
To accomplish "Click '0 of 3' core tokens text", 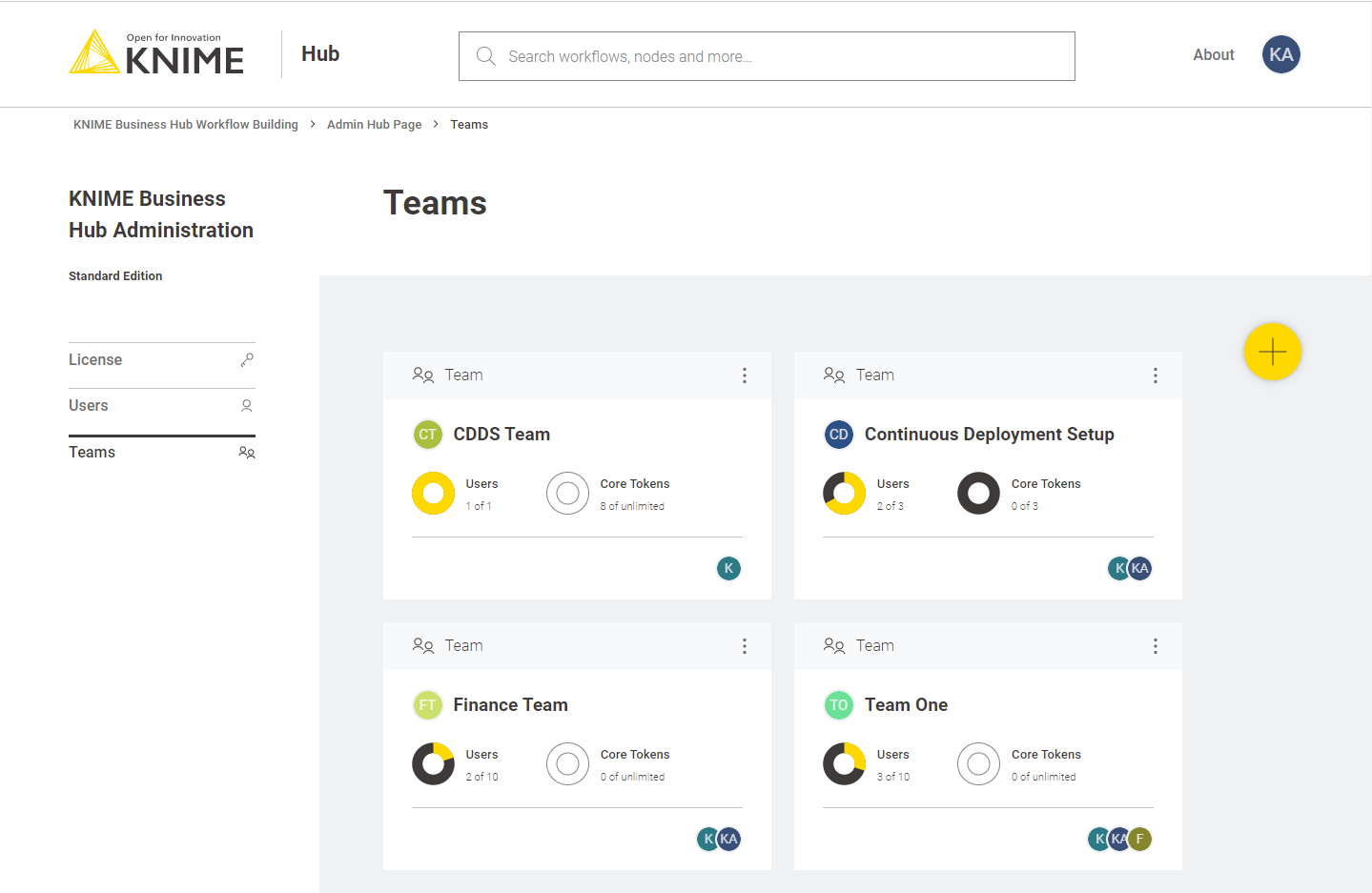I will pyautogui.click(x=1025, y=507).
